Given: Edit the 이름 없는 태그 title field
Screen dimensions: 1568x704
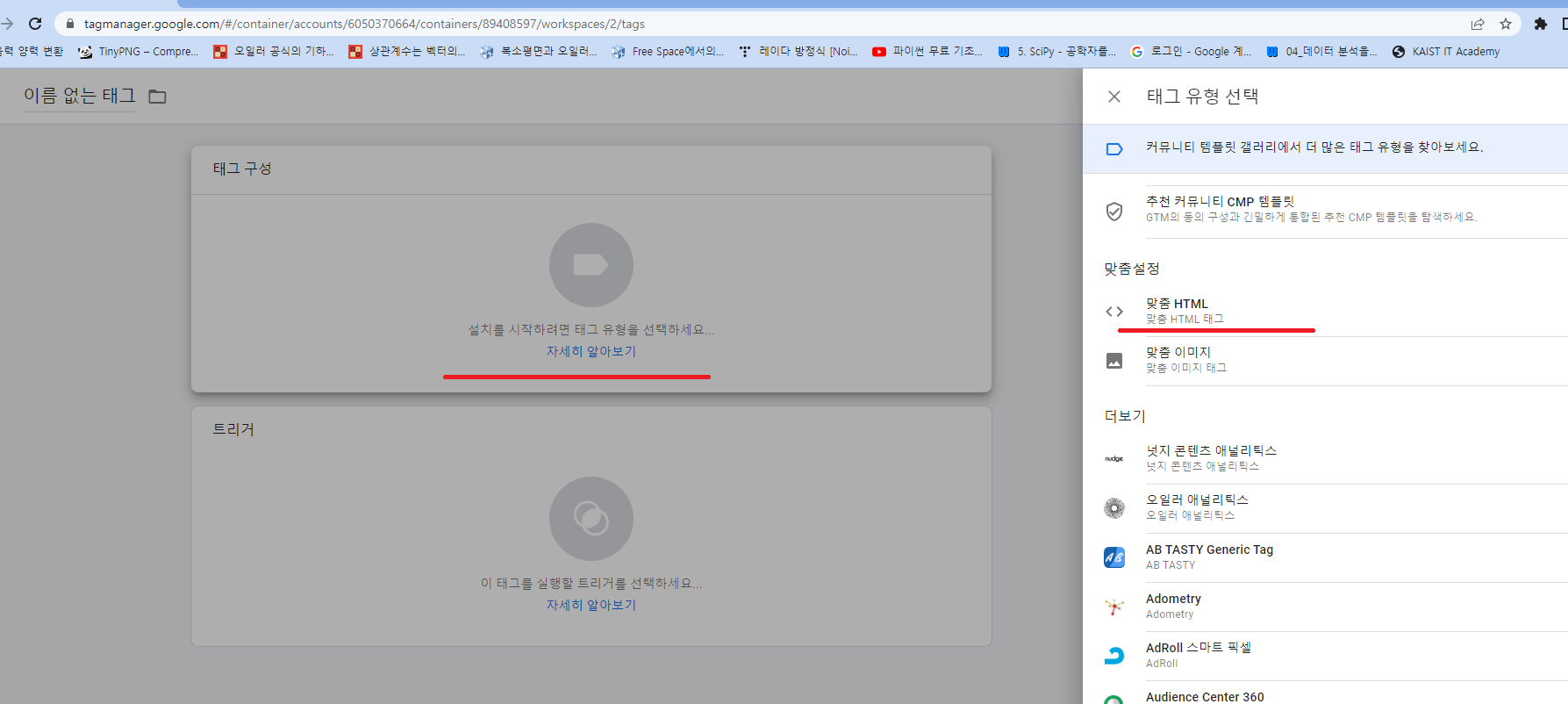Looking at the screenshot, I should (x=80, y=96).
